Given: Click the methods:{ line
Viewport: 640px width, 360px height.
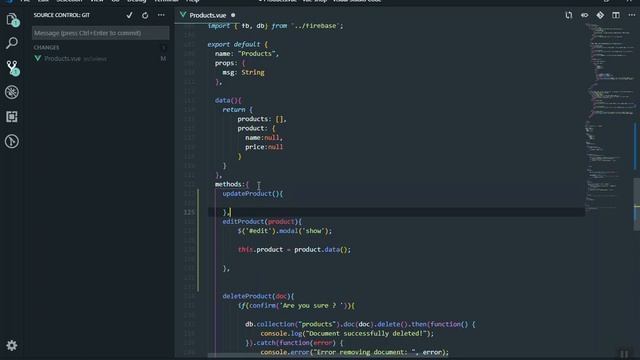Looking at the screenshot, I should 231,184.
